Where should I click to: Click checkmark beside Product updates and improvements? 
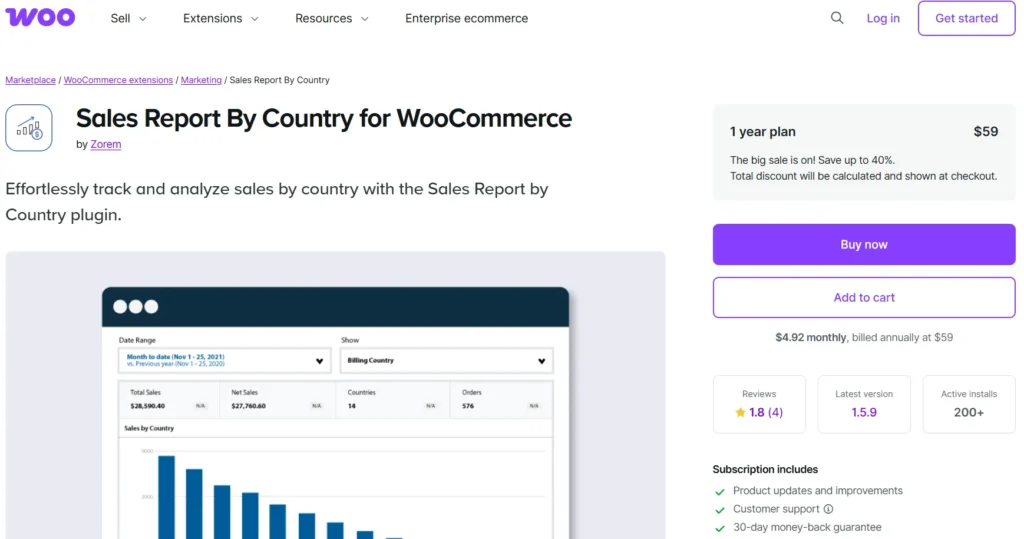[720, 491]
